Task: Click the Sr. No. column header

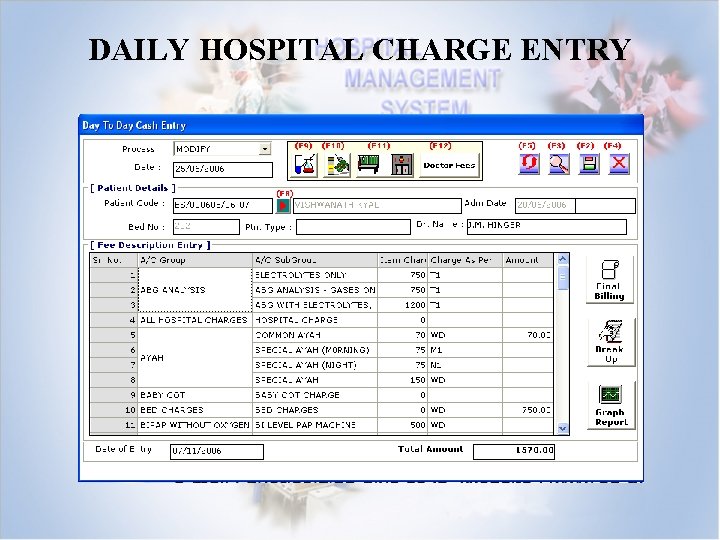Action: [114, 260]
